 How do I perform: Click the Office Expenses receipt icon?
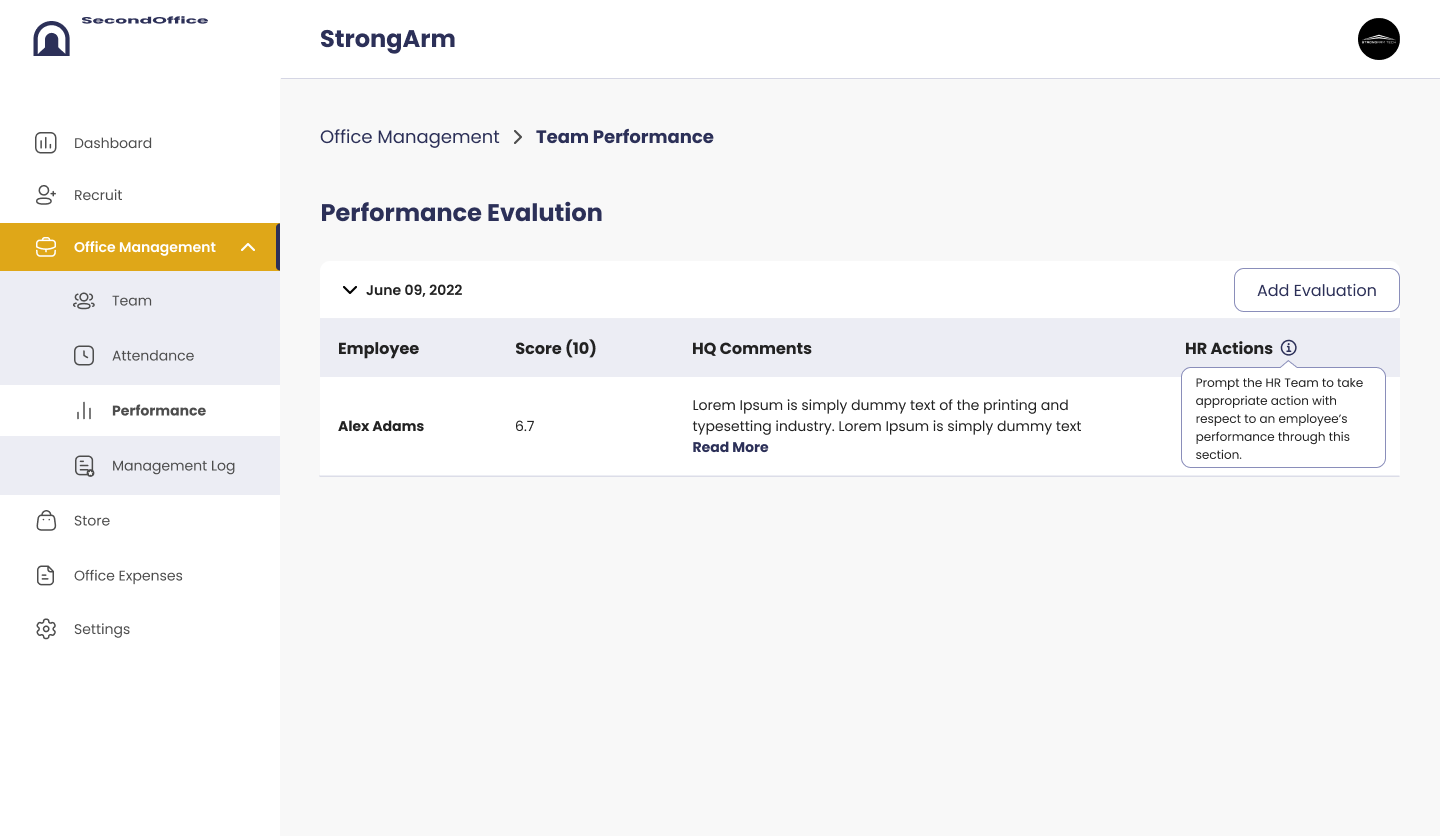[45, 575]
